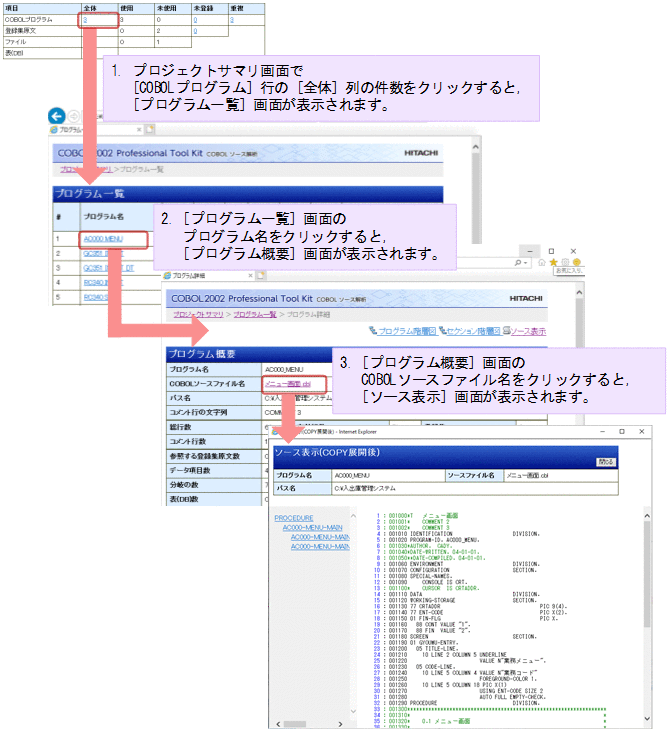Click scroll-up arrow in program list window
668x731 pixels.
tap(475, 147)
